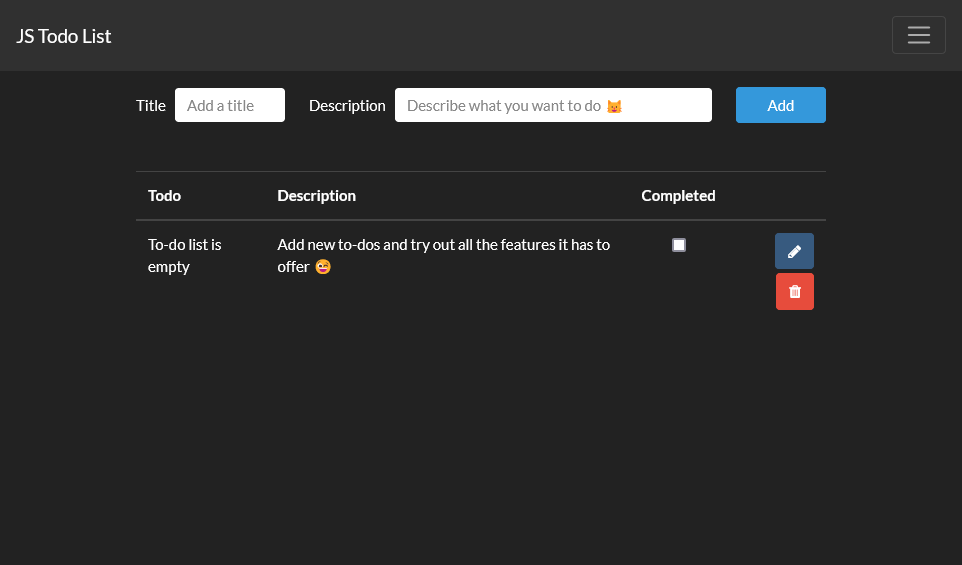Click the Completed column header
Screen dimensions: 962x565
click(x=678, y=196)
